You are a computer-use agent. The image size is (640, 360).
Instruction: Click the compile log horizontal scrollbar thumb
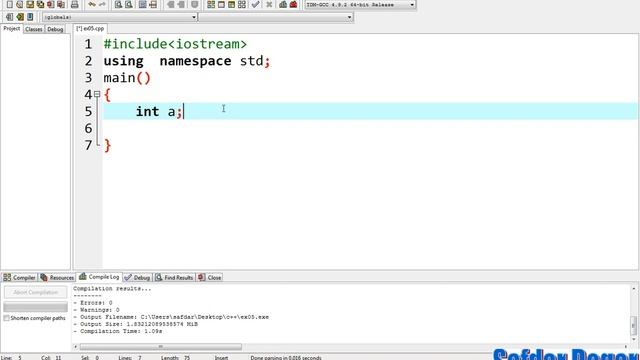[x=160, y=347]
